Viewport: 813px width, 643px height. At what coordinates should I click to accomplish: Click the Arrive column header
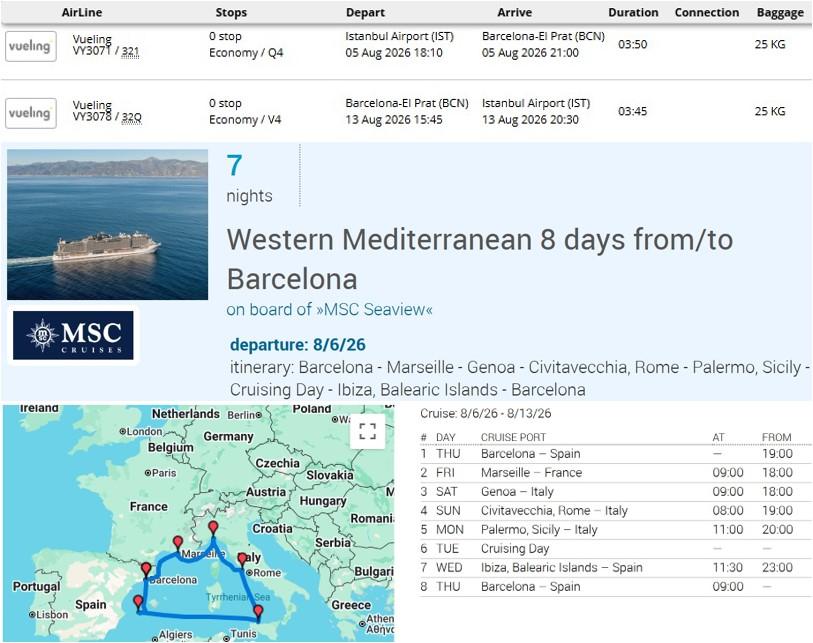coord(514,12)
